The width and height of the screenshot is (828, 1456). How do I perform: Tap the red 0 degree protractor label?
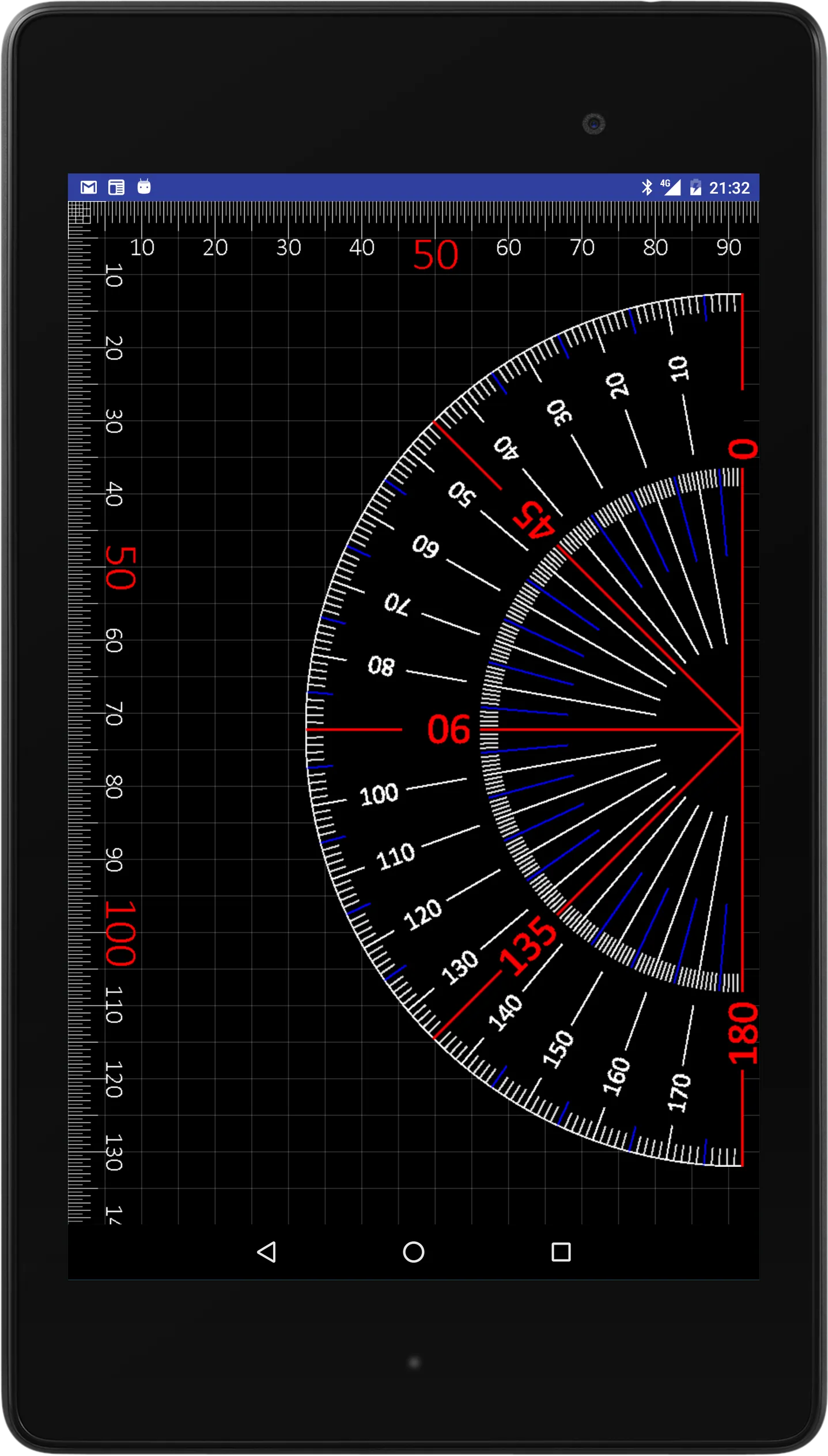click(x=743, y=449)
